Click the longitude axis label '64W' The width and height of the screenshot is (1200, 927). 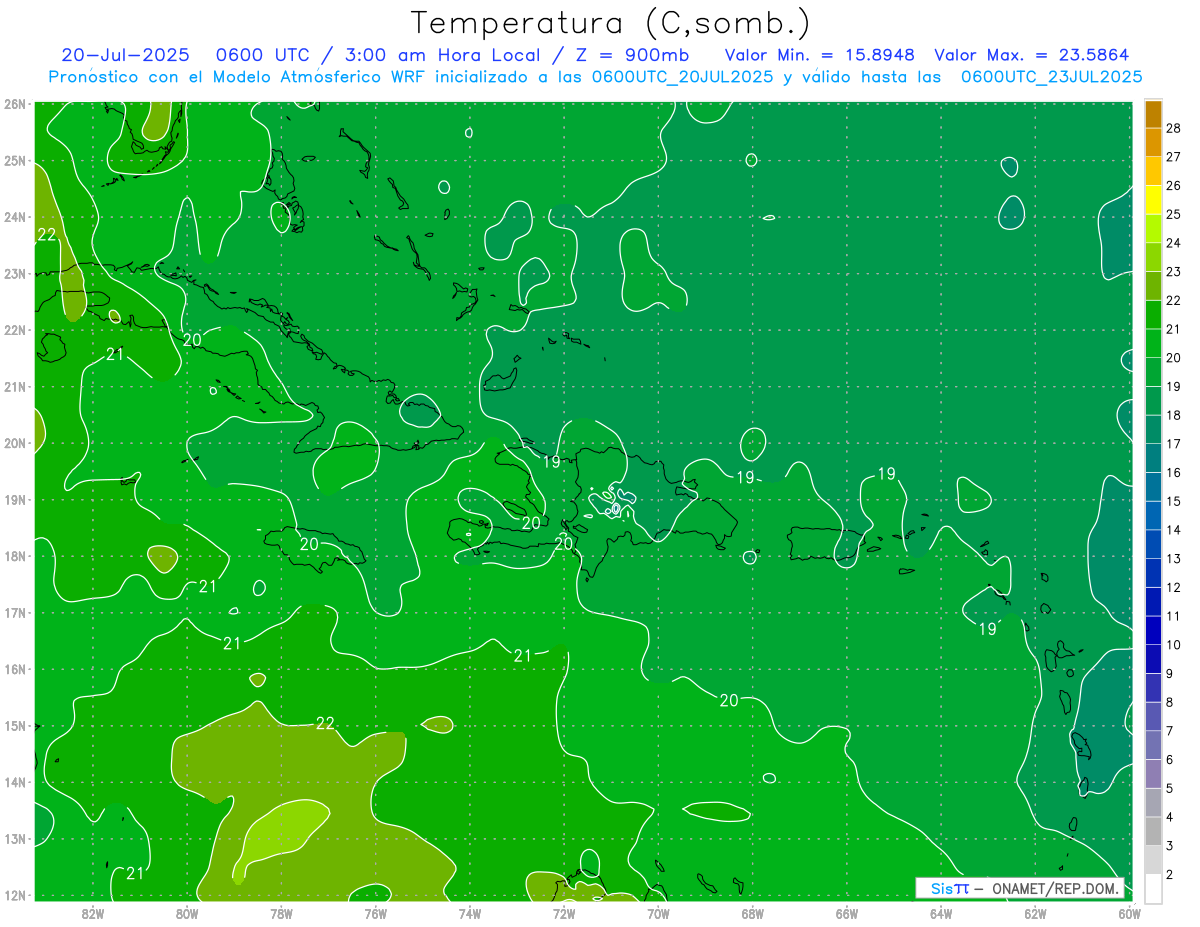point(941,913)
